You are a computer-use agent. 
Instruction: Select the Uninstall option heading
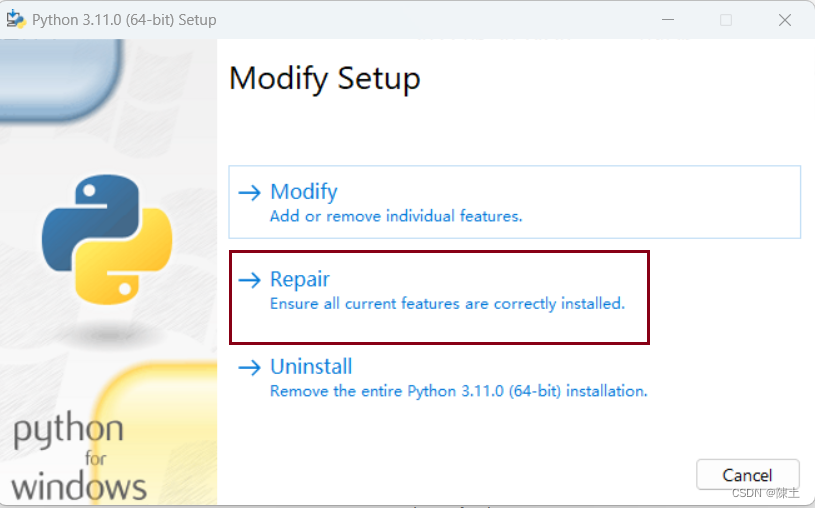[x=311, y=367]
